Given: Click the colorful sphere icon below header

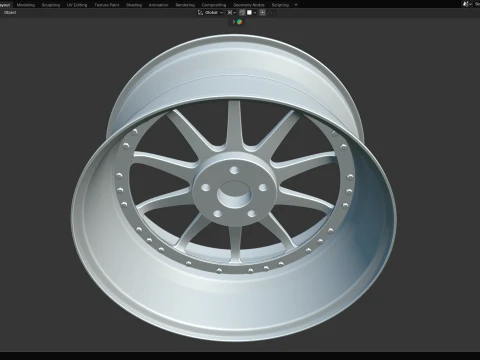Looking at the screenshot, I should click(x=239, y=22).
